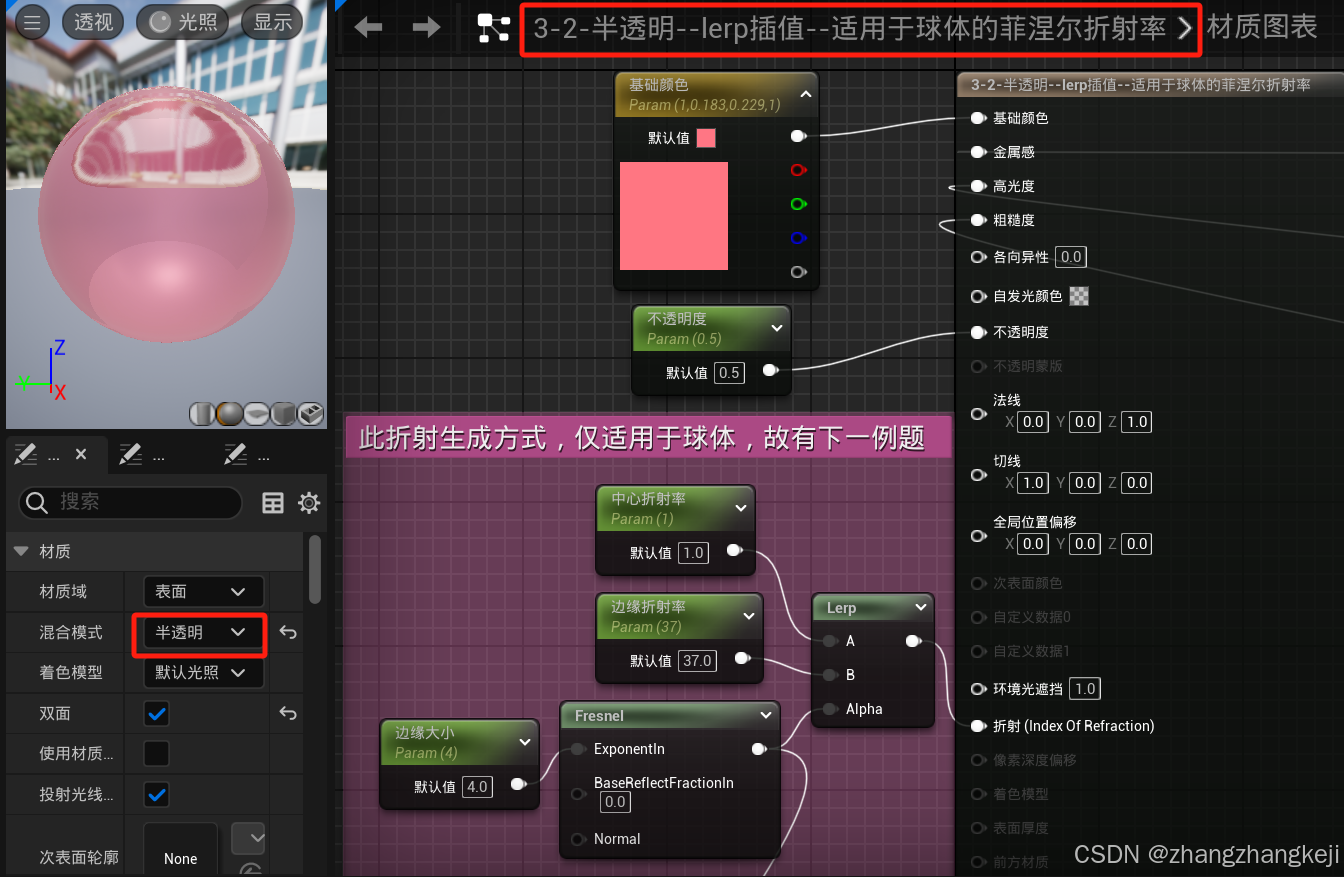1344x877 pixels.
Task: Select the cylinder preview mesh icon
Action: coord(201,413)
